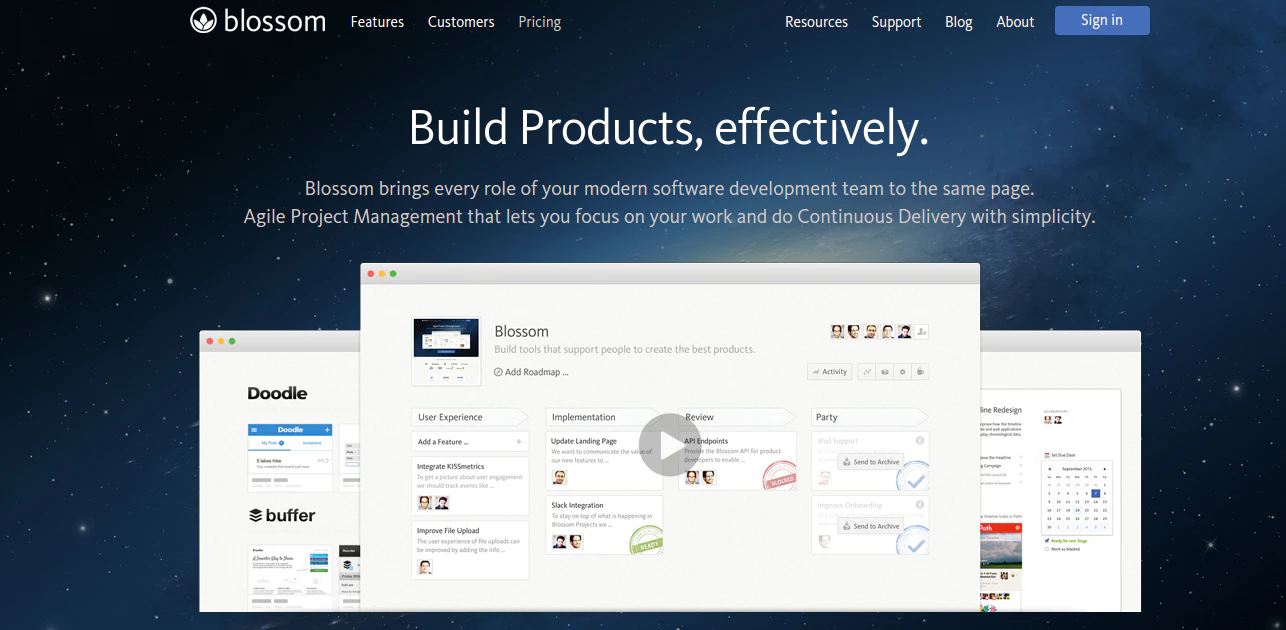The height and width of the screenshot is (630, 1286).
Task: Click the checkmark stamp on iPad Support
Action: pos(912,476)
